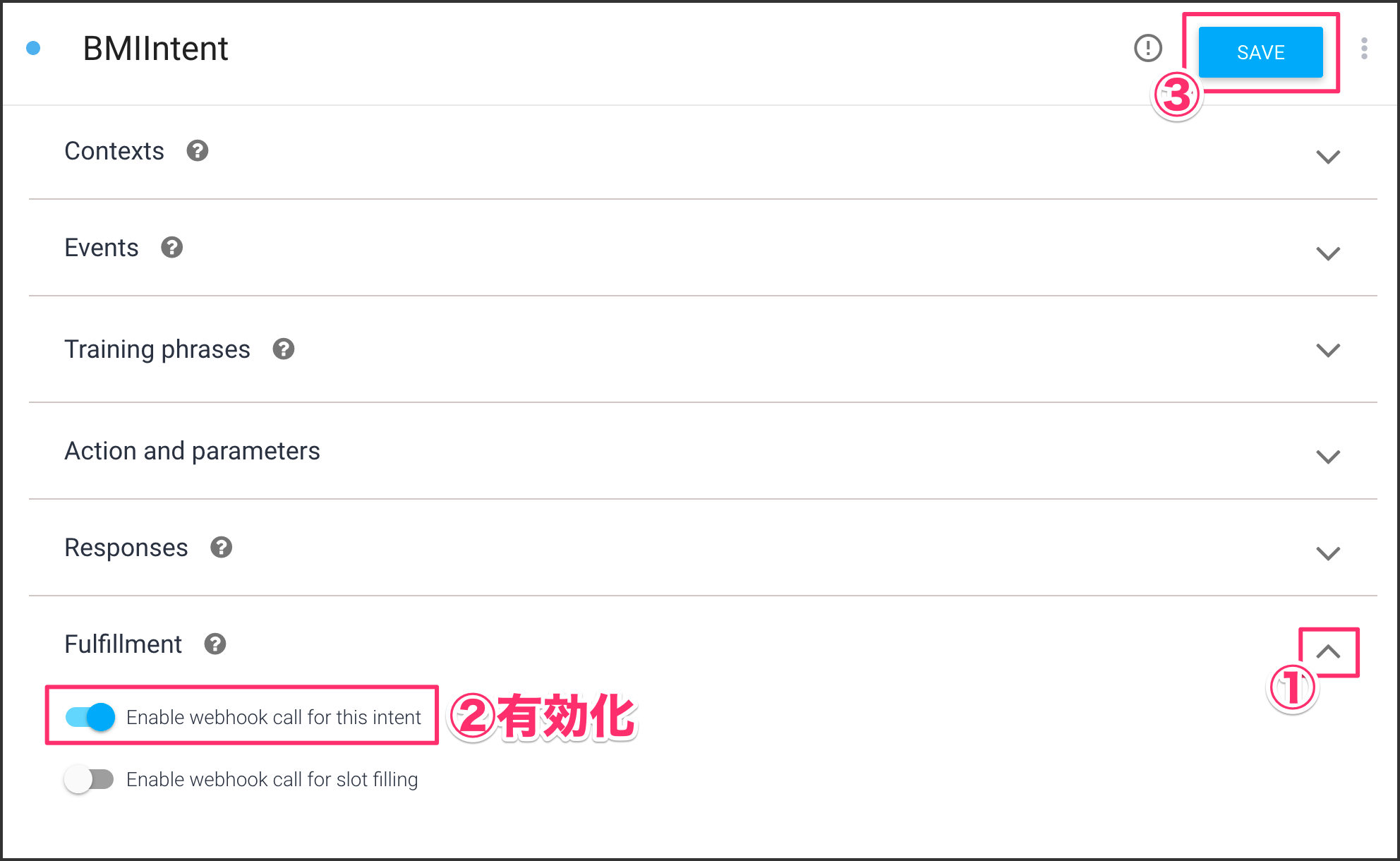This screenshot has height=861, width=1400.
Task: Open the Training phrases help icon
Action: pos(284,349)
